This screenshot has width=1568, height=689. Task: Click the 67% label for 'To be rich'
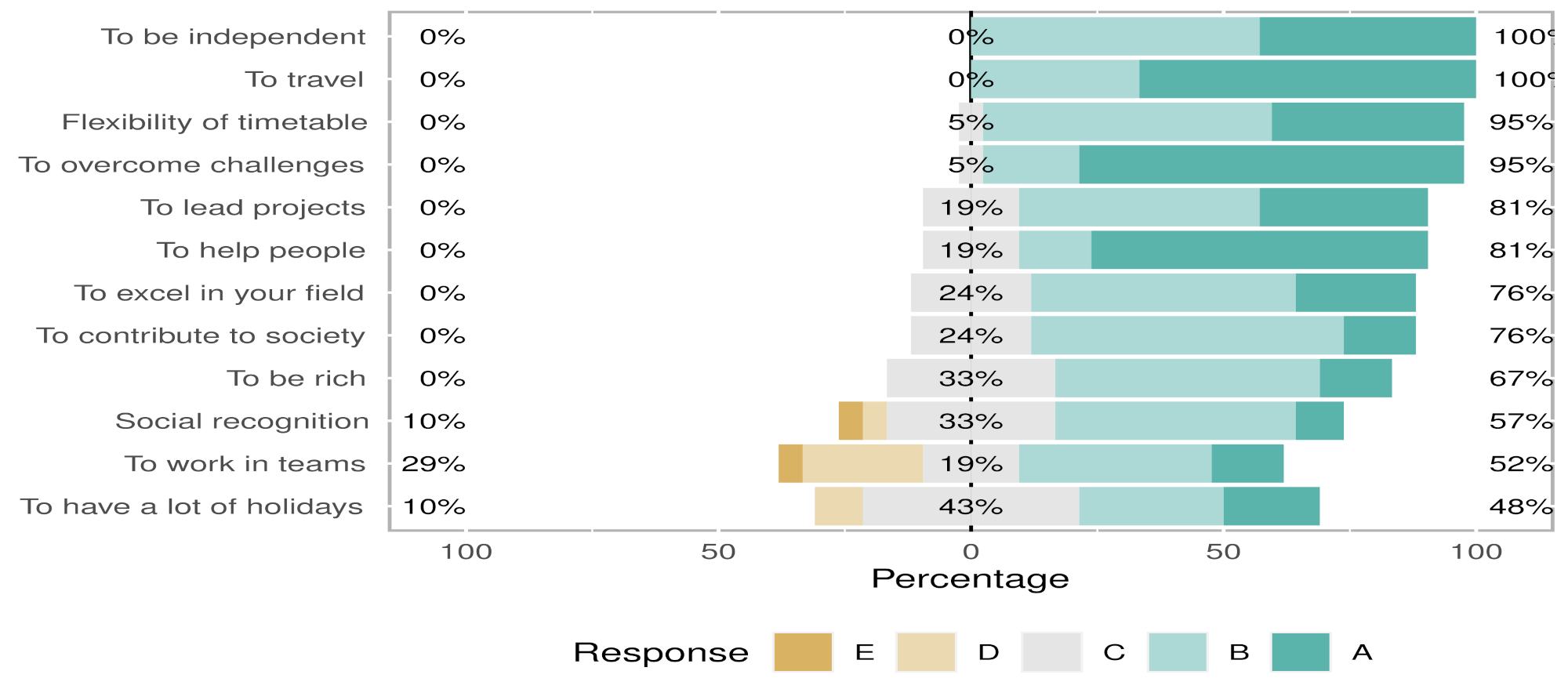pyautogui.click(x=1521, y=379)
